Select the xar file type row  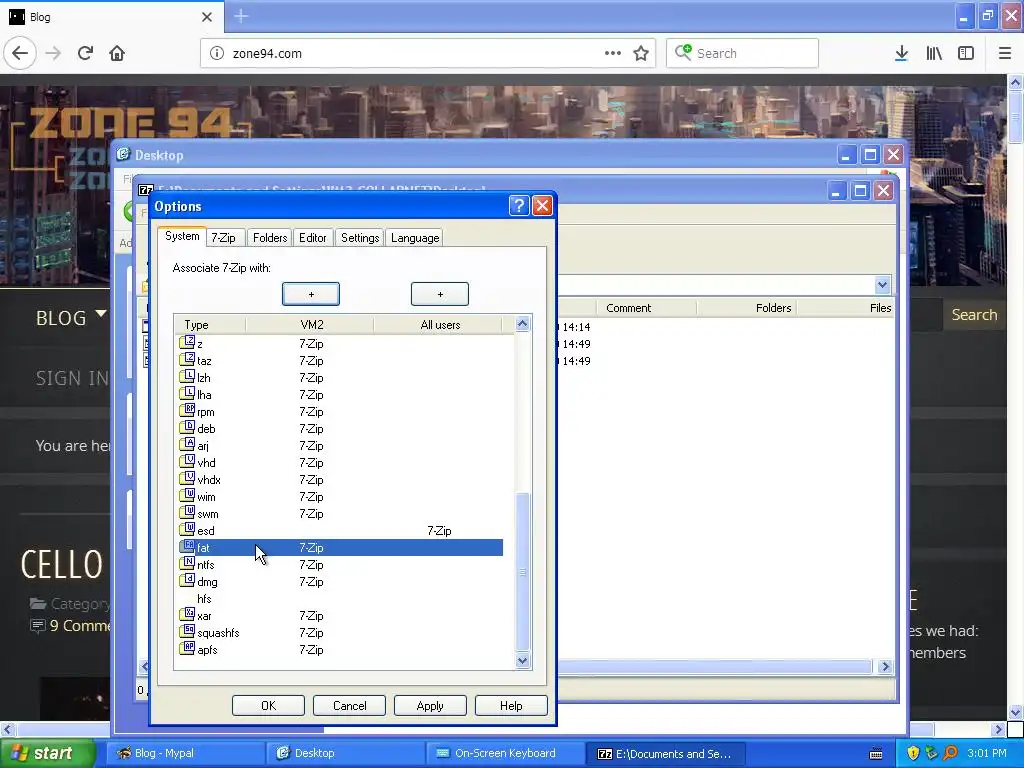pyautogui.click(x=340, y=615)
